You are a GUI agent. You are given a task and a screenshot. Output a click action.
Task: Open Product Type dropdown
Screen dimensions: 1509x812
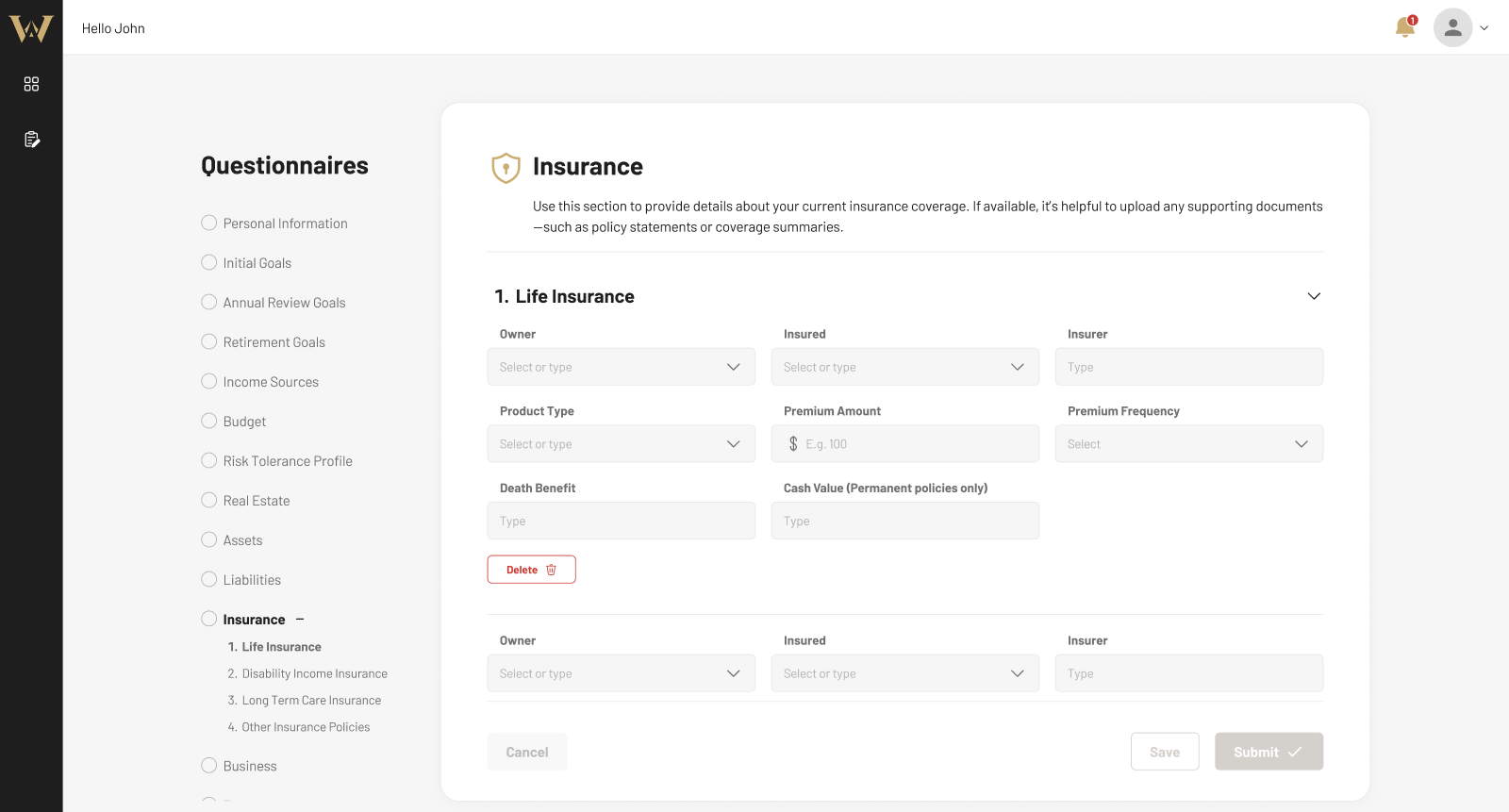(x=622, y=444)
